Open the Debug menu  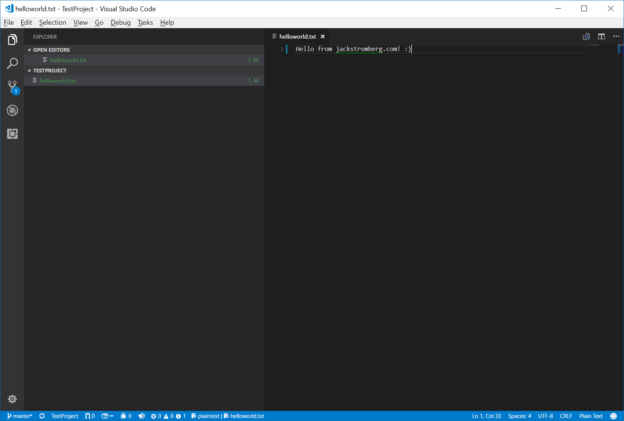(x=121, y=23)
